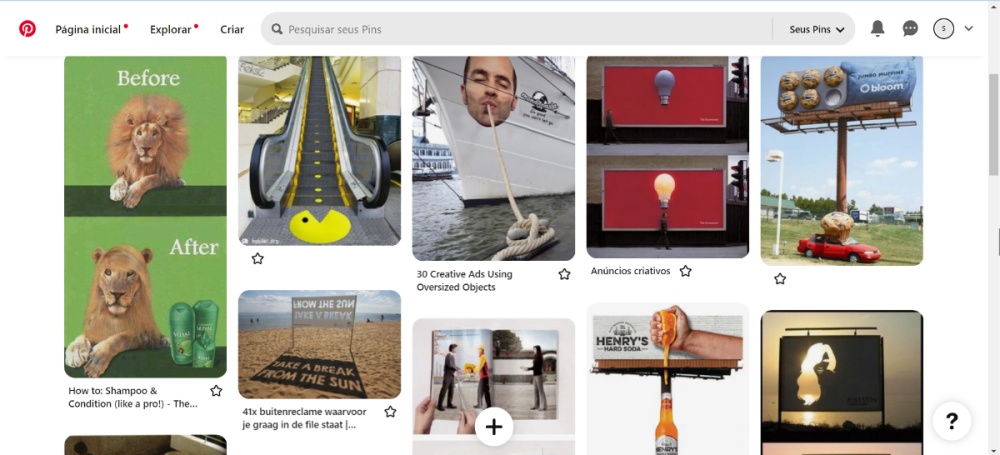Image resolution: width=1000 pixels, height=455 pixels.
Task: Star the muffin billboard pin
Action: coord(780,279)
